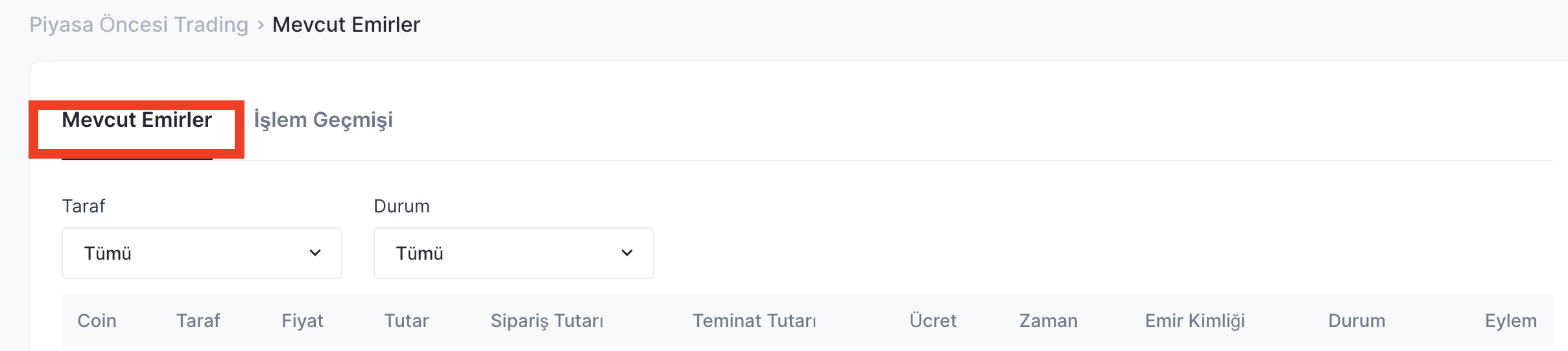Switch to the İşlem Geçmişi tab
This screenshot has height=351, width=1568.
tap(323, 120)
